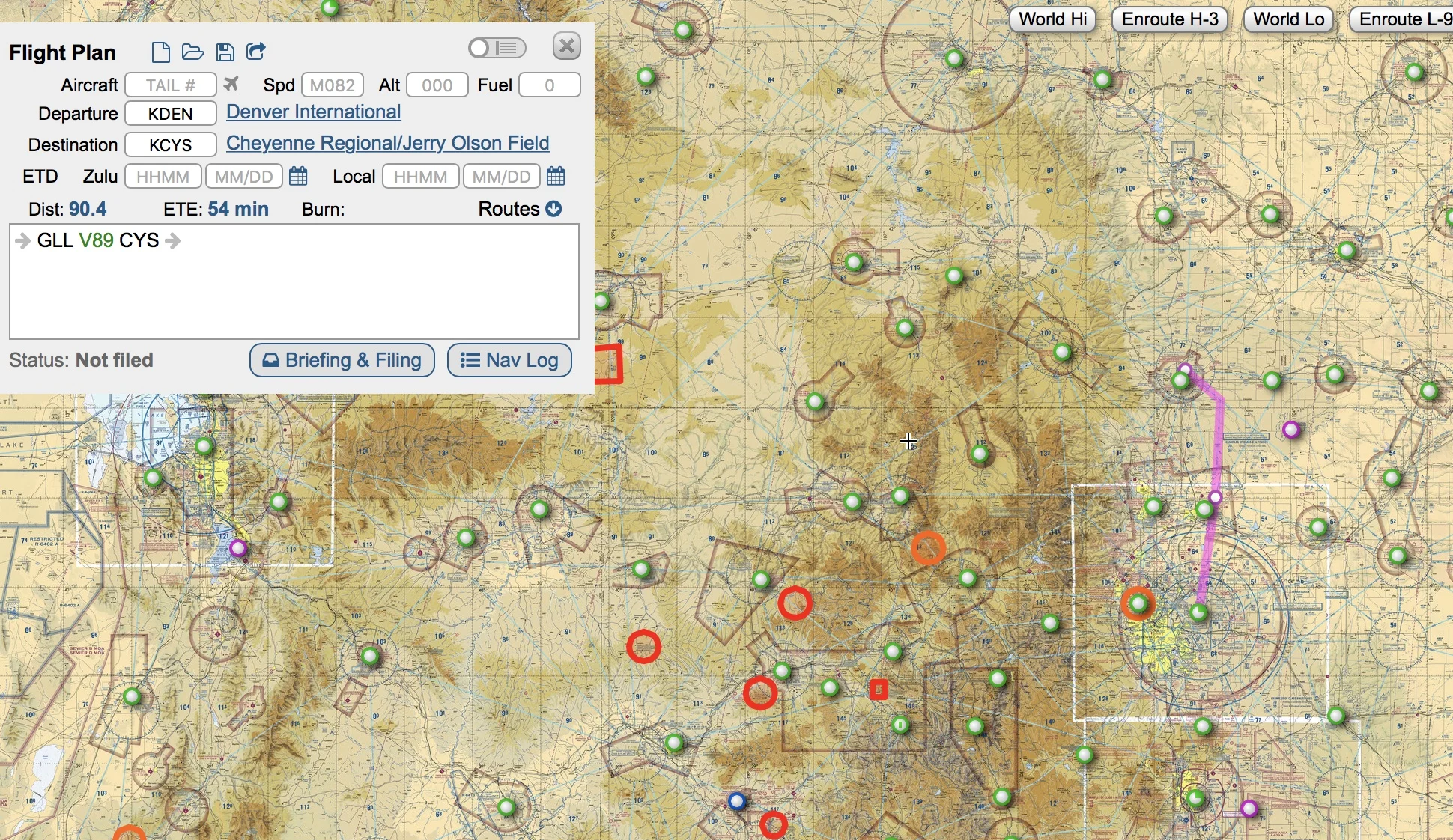Switch to the World Hi chart tab
The width and height of the screenshot is (1453, 840).
[1052, 19]
